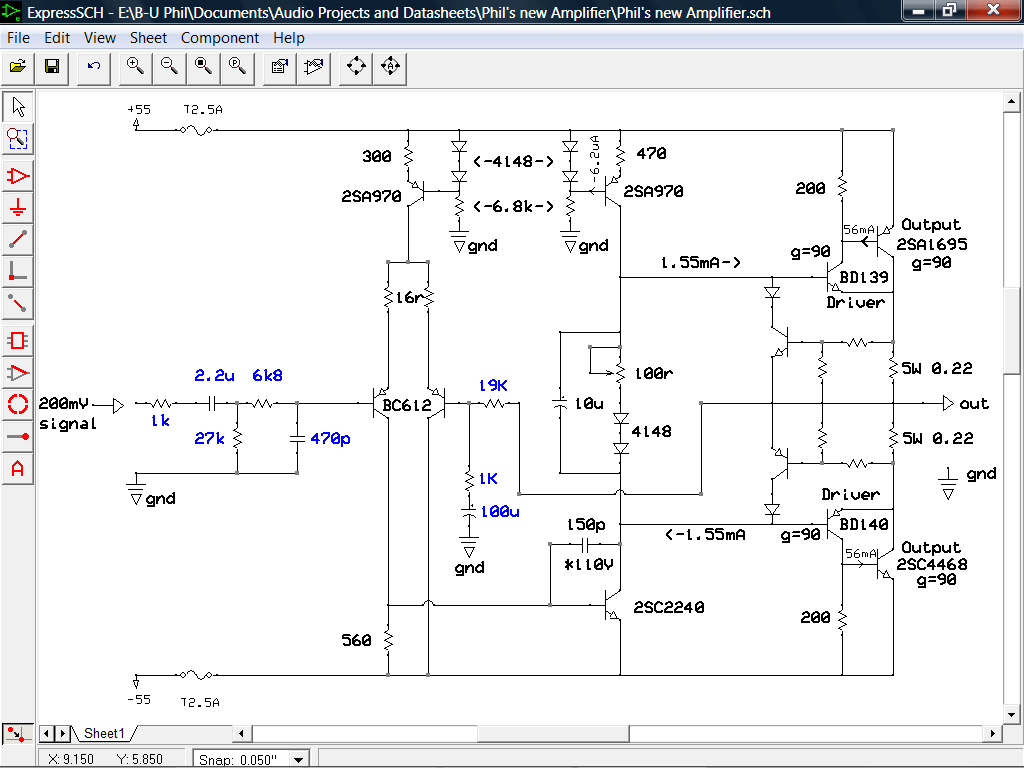This screenshot has height=768, width=1024.
Task: Click horizontal scrollbar left arrow
Action: (x=242, y=733)
